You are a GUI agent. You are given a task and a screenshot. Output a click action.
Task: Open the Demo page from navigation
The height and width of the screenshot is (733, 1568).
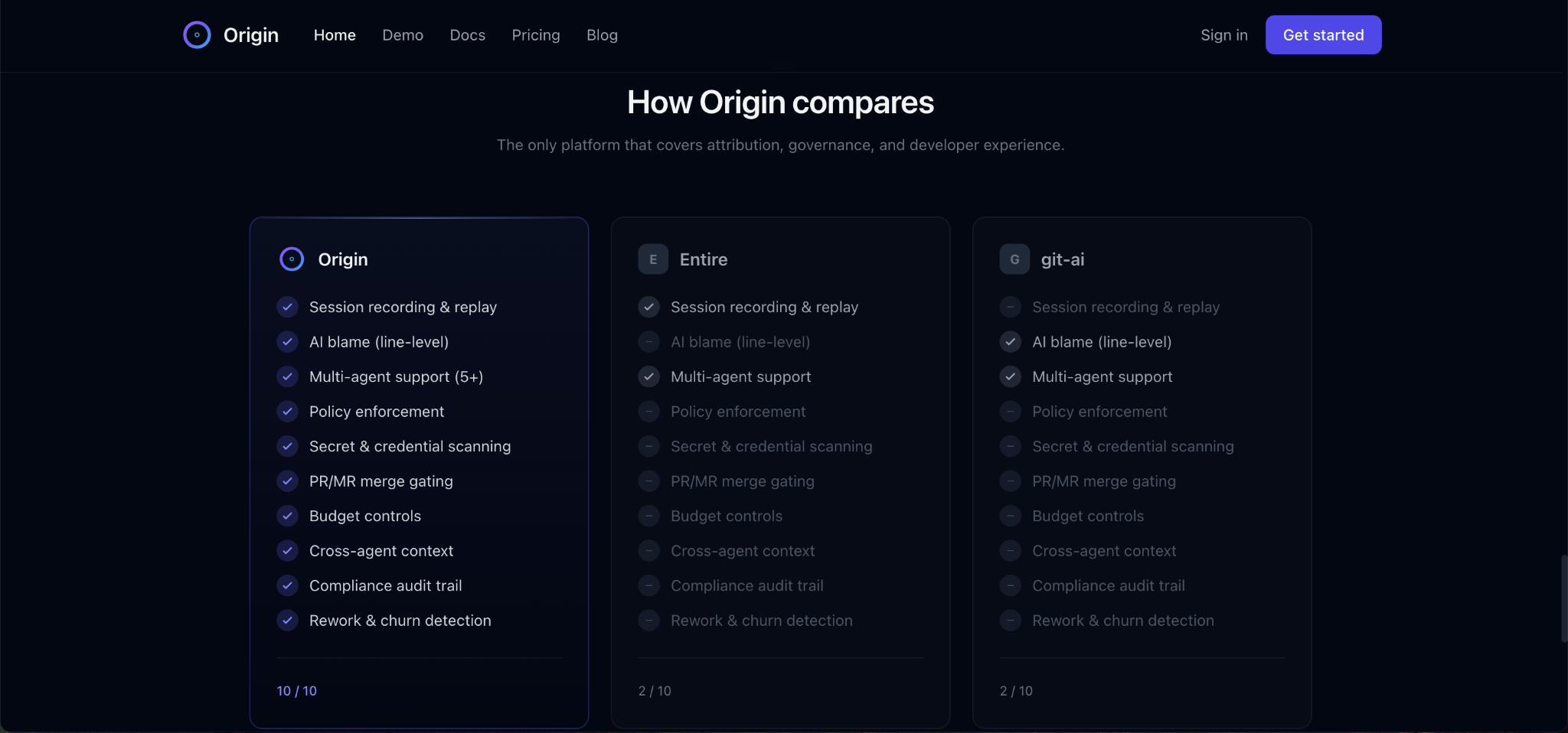[403, 35]
